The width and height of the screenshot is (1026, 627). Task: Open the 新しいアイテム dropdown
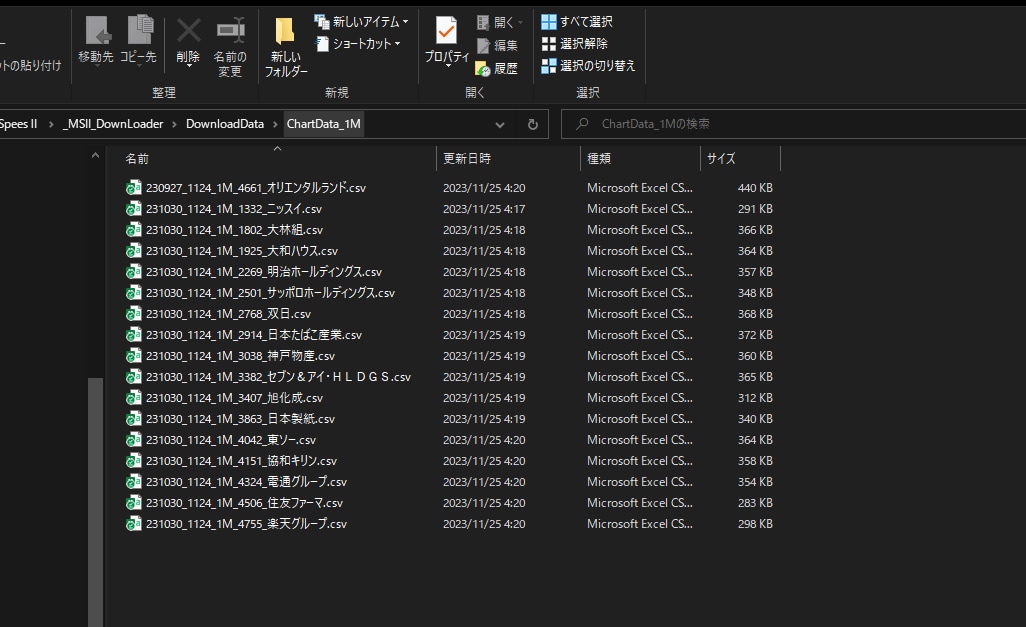click(x=361, y=22)
